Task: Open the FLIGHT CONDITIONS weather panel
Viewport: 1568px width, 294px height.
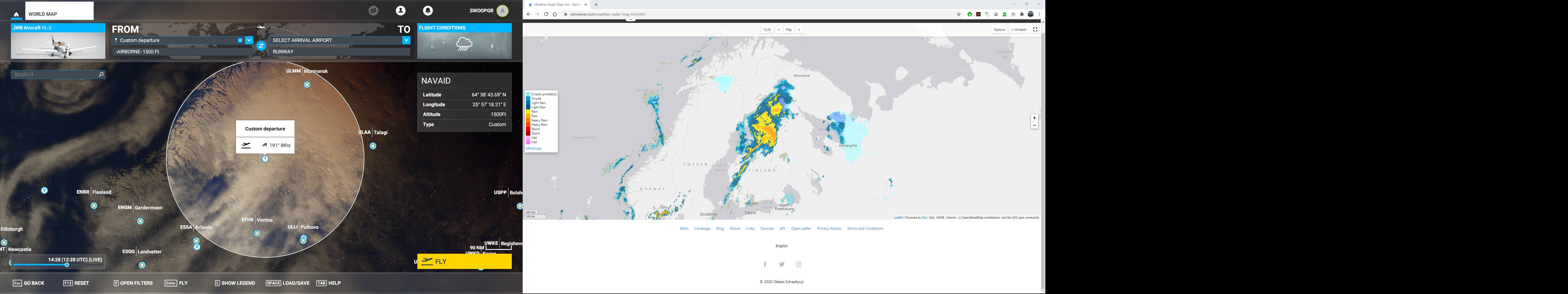Action: tap(464, 41)
